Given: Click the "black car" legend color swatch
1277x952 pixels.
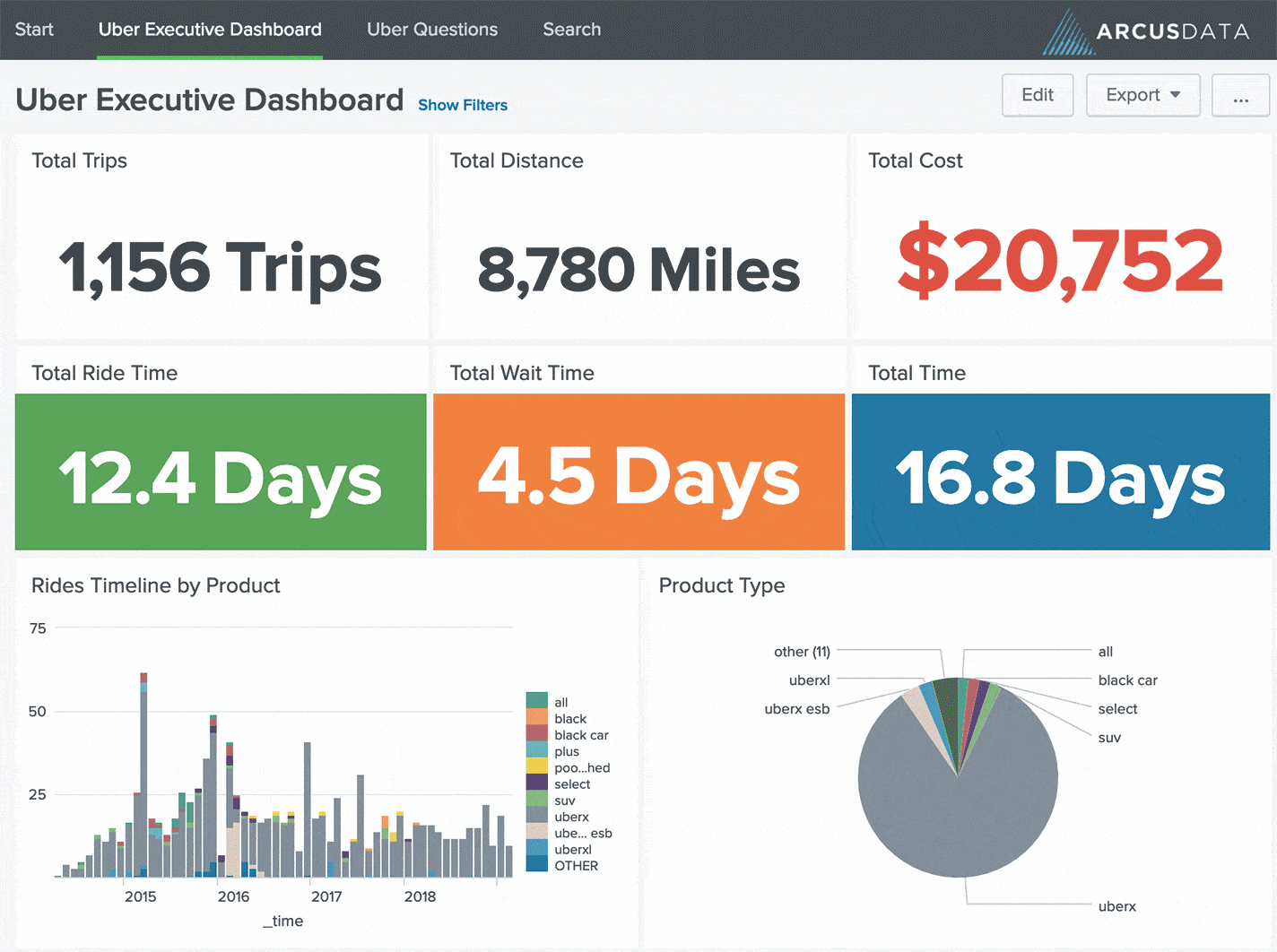Looking at the screenshot, I should (x=538, y=734).
